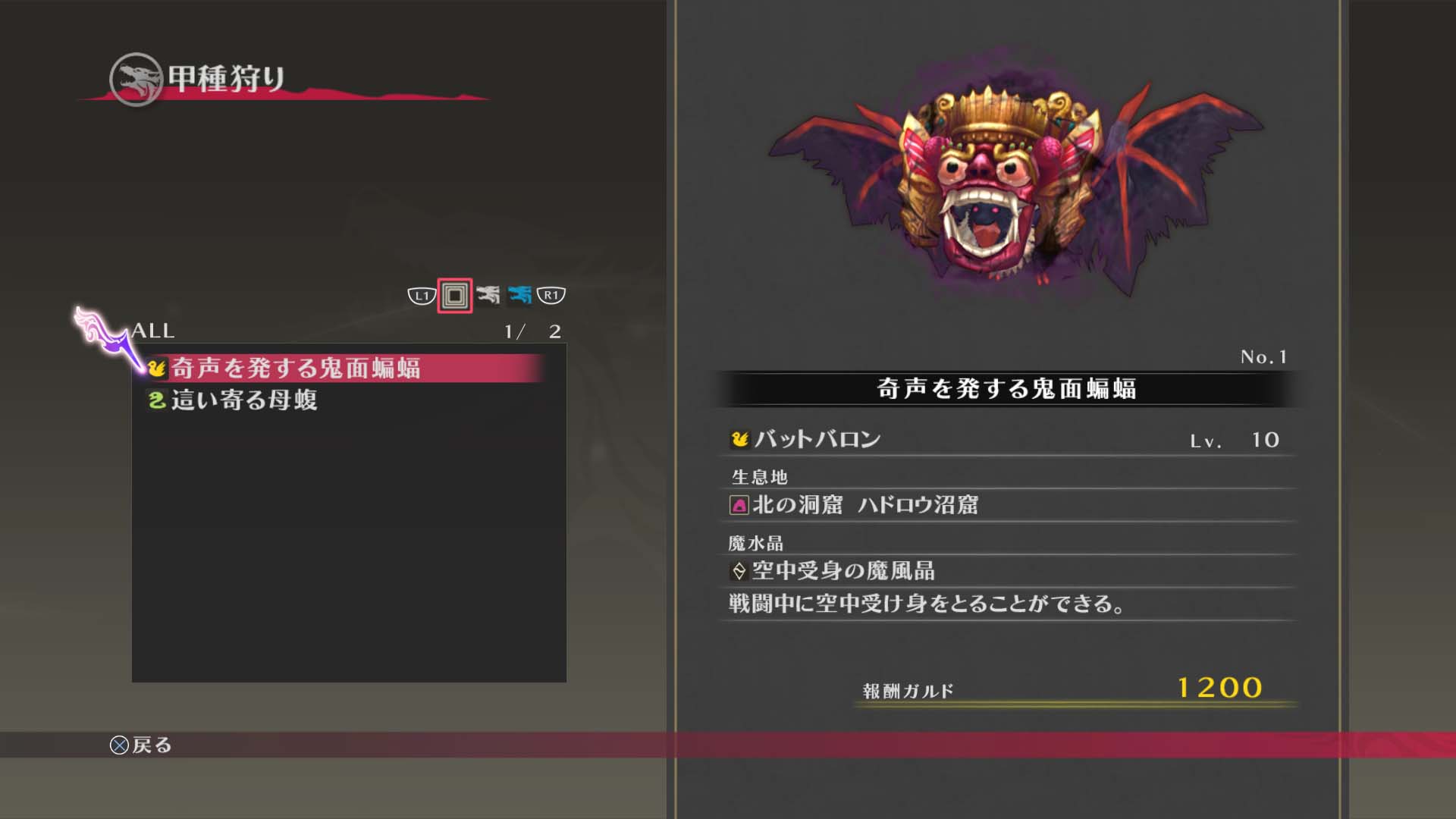Select the 奇声を発する鬼面蝙蝠 hunt entry
This screenshot has height=819, width=1456.
pos(345,368)
